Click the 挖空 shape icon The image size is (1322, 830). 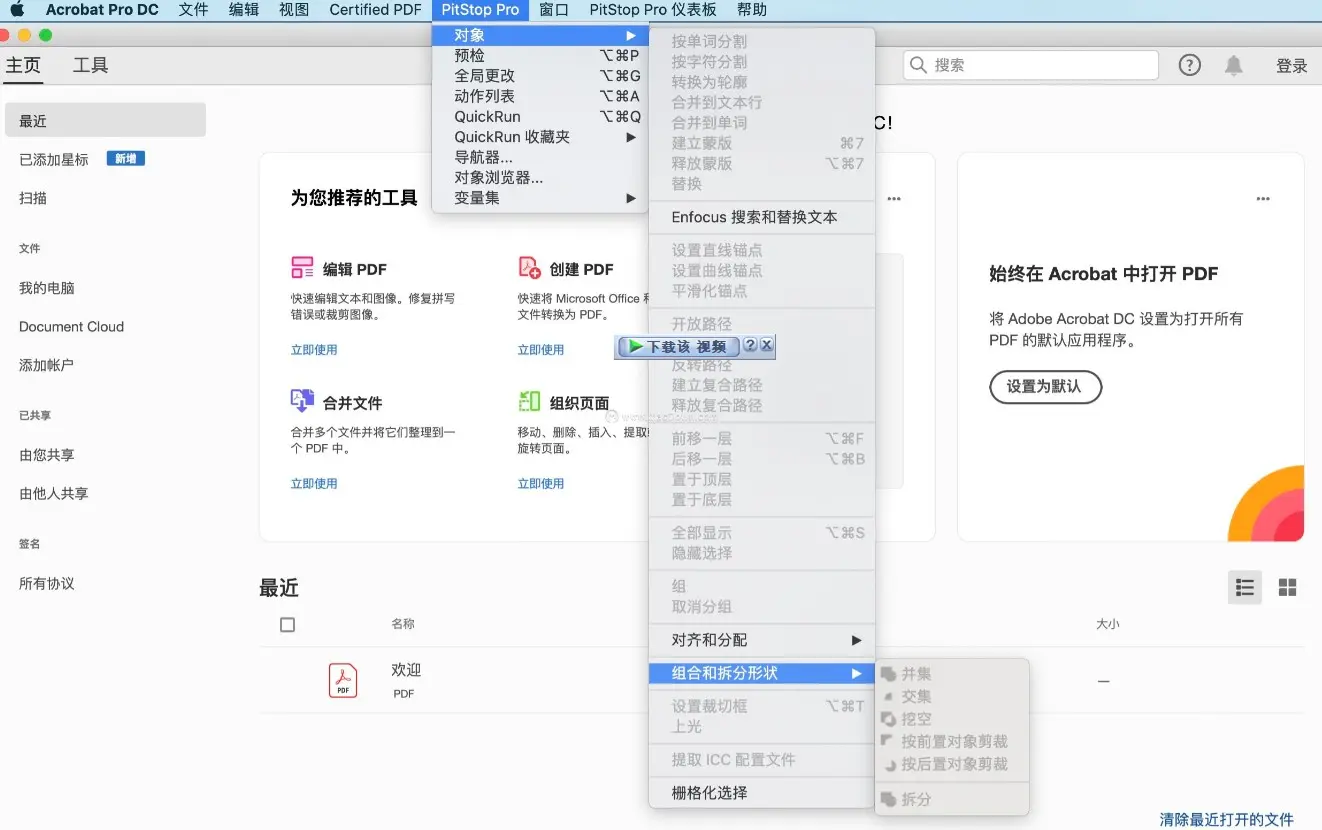click(x=888, y=719)
